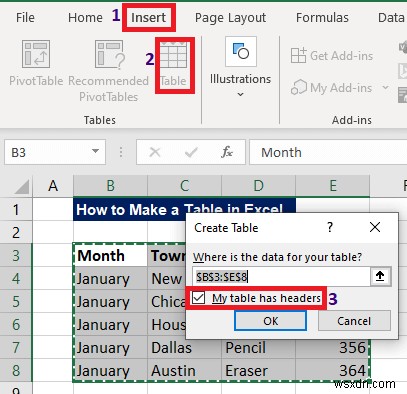
Task: Close the Create Table dialog
Action: coord(375,227)
